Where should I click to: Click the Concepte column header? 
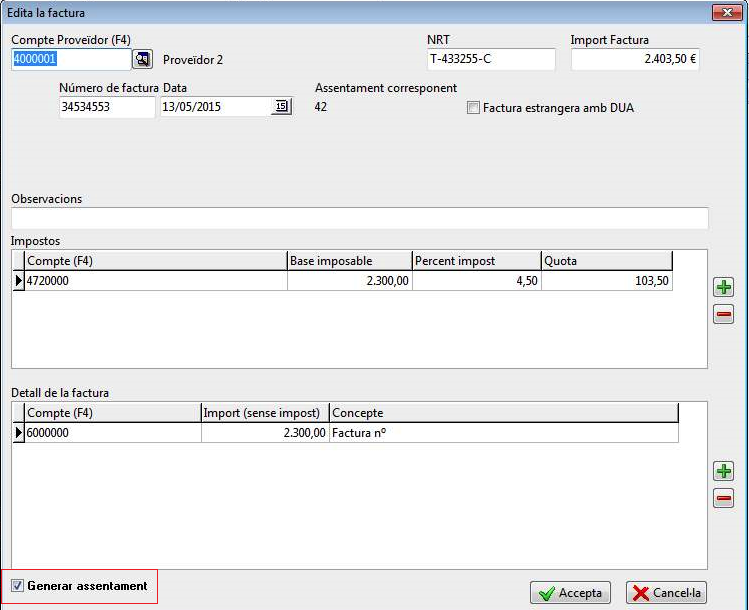[x=504, y=413]
